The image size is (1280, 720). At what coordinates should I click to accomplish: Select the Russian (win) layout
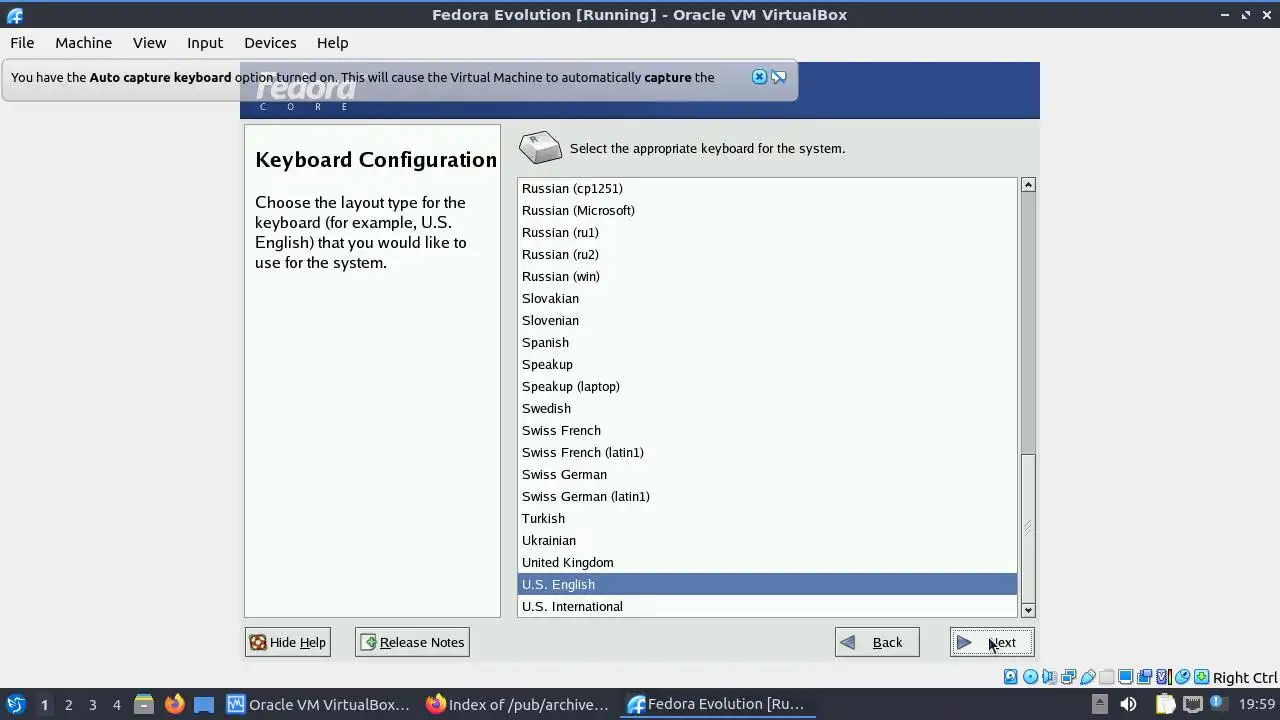tap(767, 276)
